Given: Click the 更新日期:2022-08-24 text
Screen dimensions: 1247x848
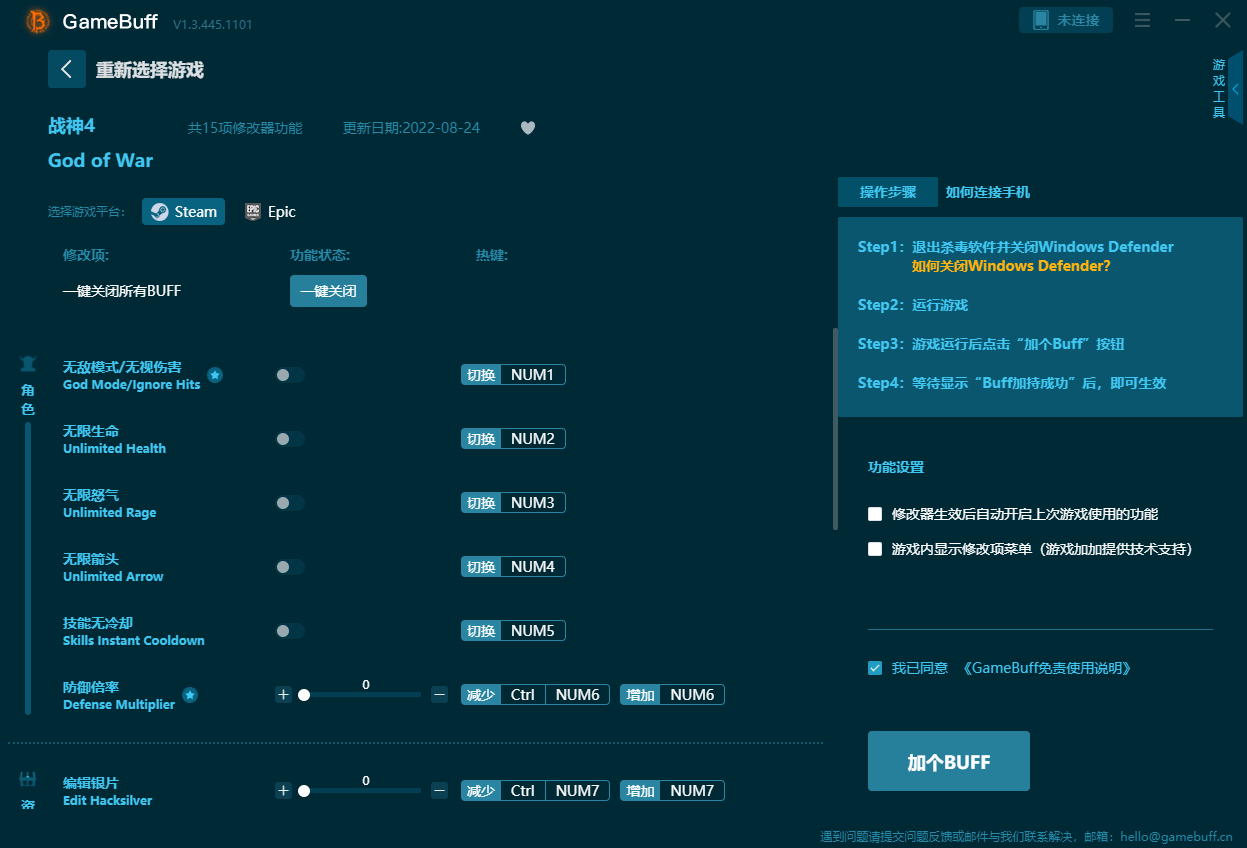Looking at the screenshot, I should point(411,128).
